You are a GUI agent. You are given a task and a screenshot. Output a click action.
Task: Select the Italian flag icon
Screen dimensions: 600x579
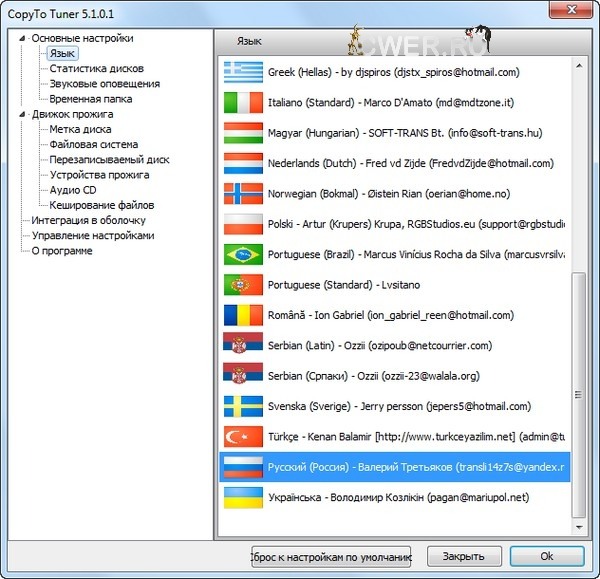pyautogui.click(x=241, y=102)
